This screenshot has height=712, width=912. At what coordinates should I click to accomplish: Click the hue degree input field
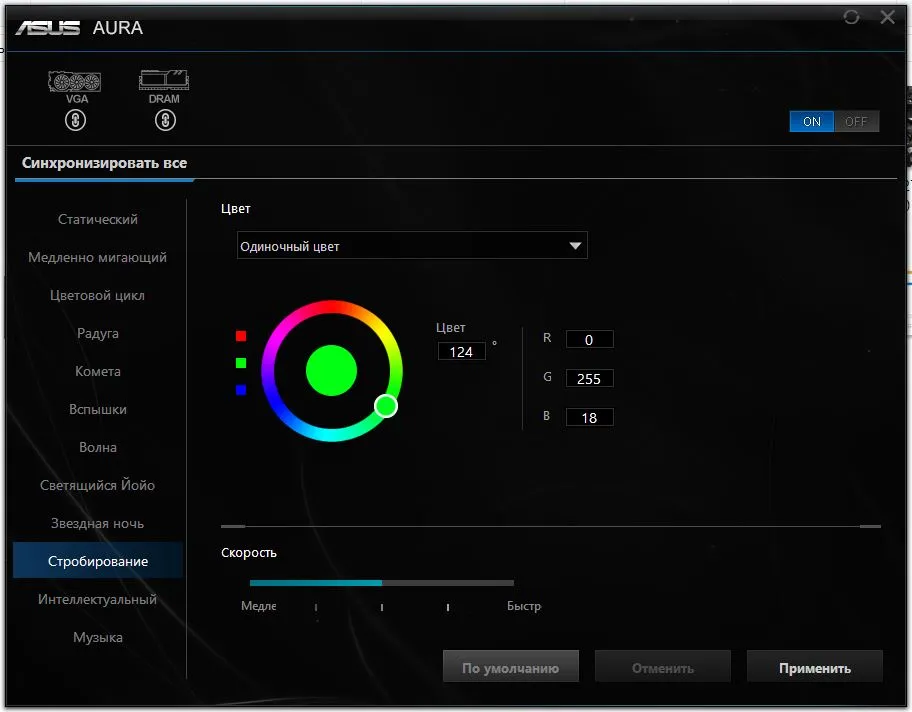tap(461, 352)
